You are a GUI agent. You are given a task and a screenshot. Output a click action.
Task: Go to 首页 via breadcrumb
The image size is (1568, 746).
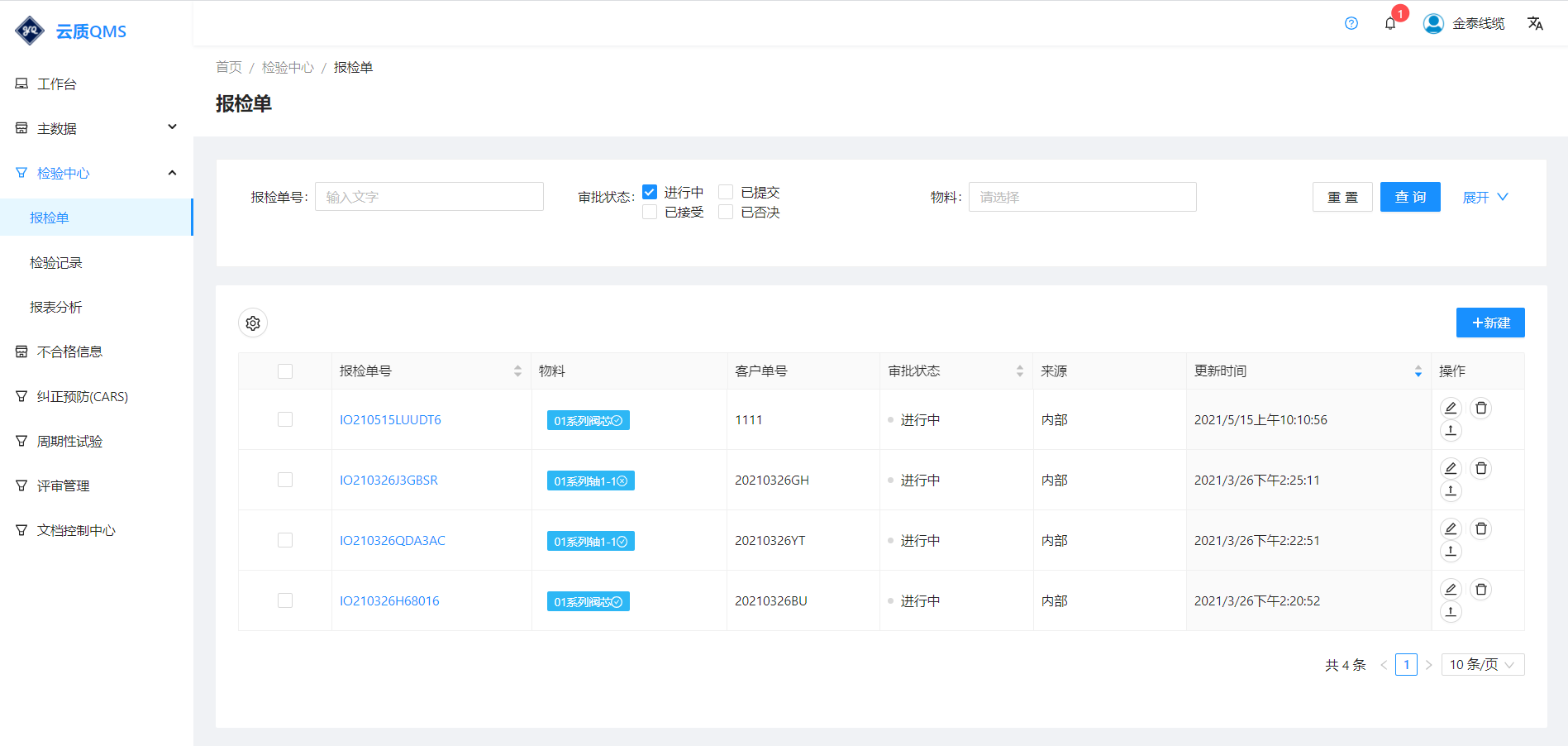tap(229, 67)
